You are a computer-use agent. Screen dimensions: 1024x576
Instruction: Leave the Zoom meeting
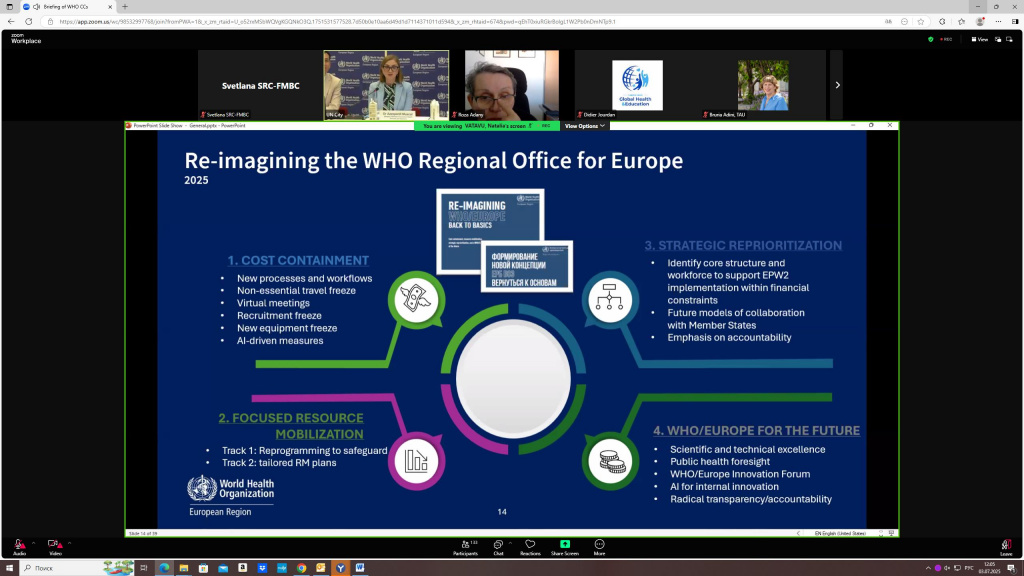(x=1005, y=545)
